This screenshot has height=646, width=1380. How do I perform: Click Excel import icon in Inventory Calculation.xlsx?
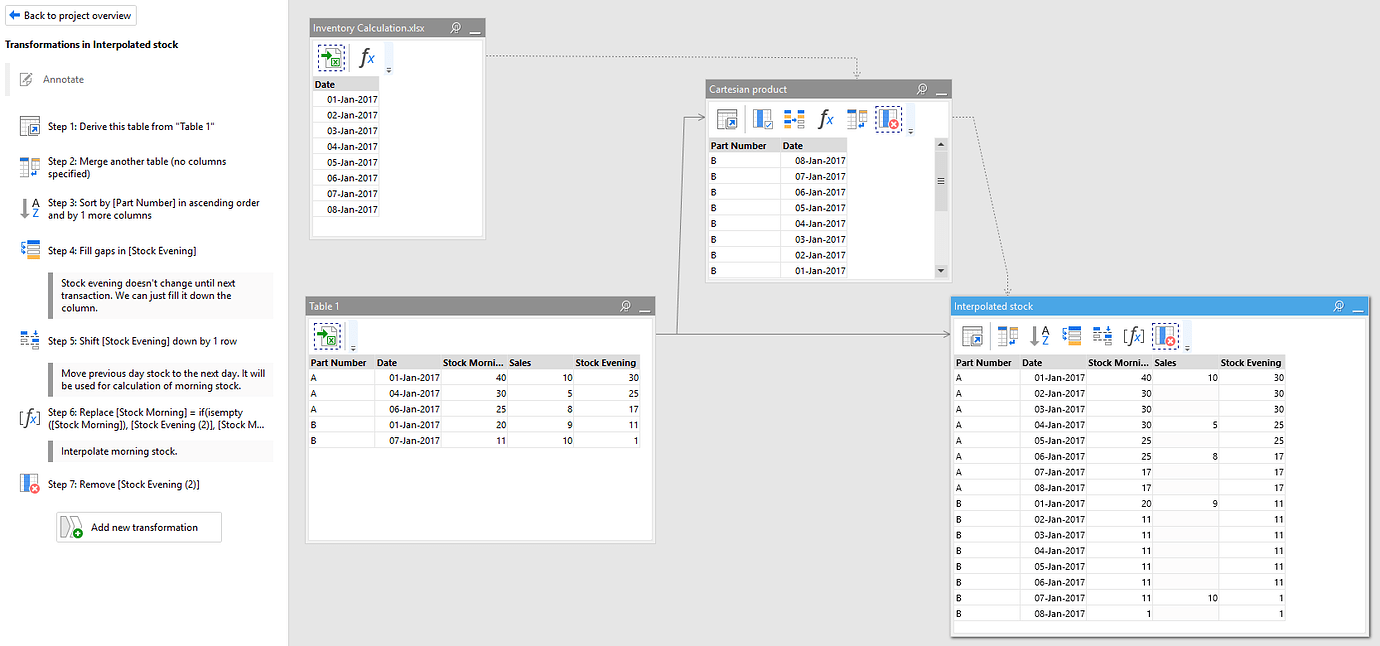click(331, 57)
